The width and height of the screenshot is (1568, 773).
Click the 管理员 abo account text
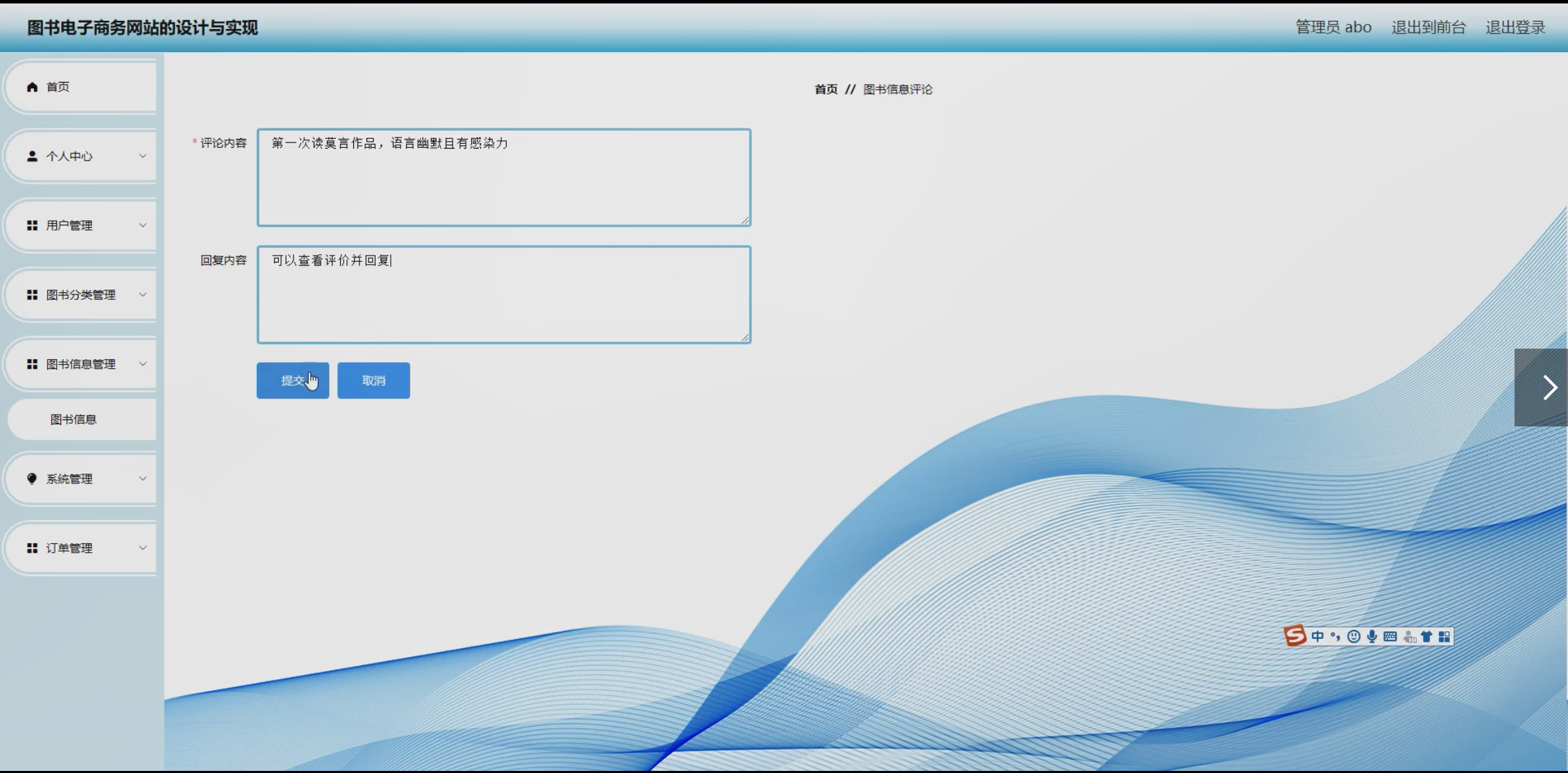pyautogui.click(x=1333, y=27)
